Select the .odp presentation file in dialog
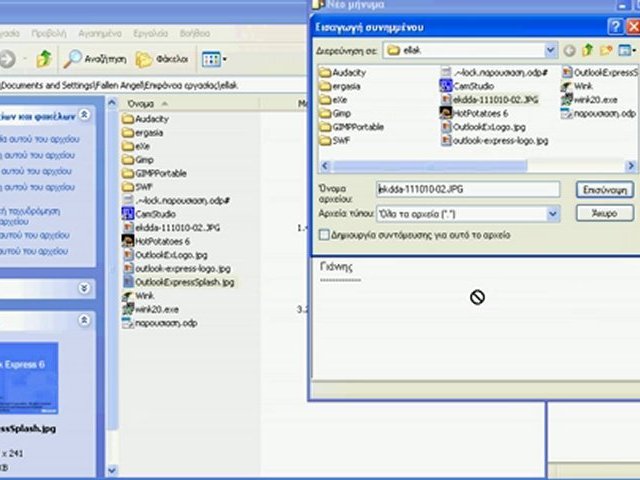The width and height of the screenshot is (640, 480). (598, 113)
